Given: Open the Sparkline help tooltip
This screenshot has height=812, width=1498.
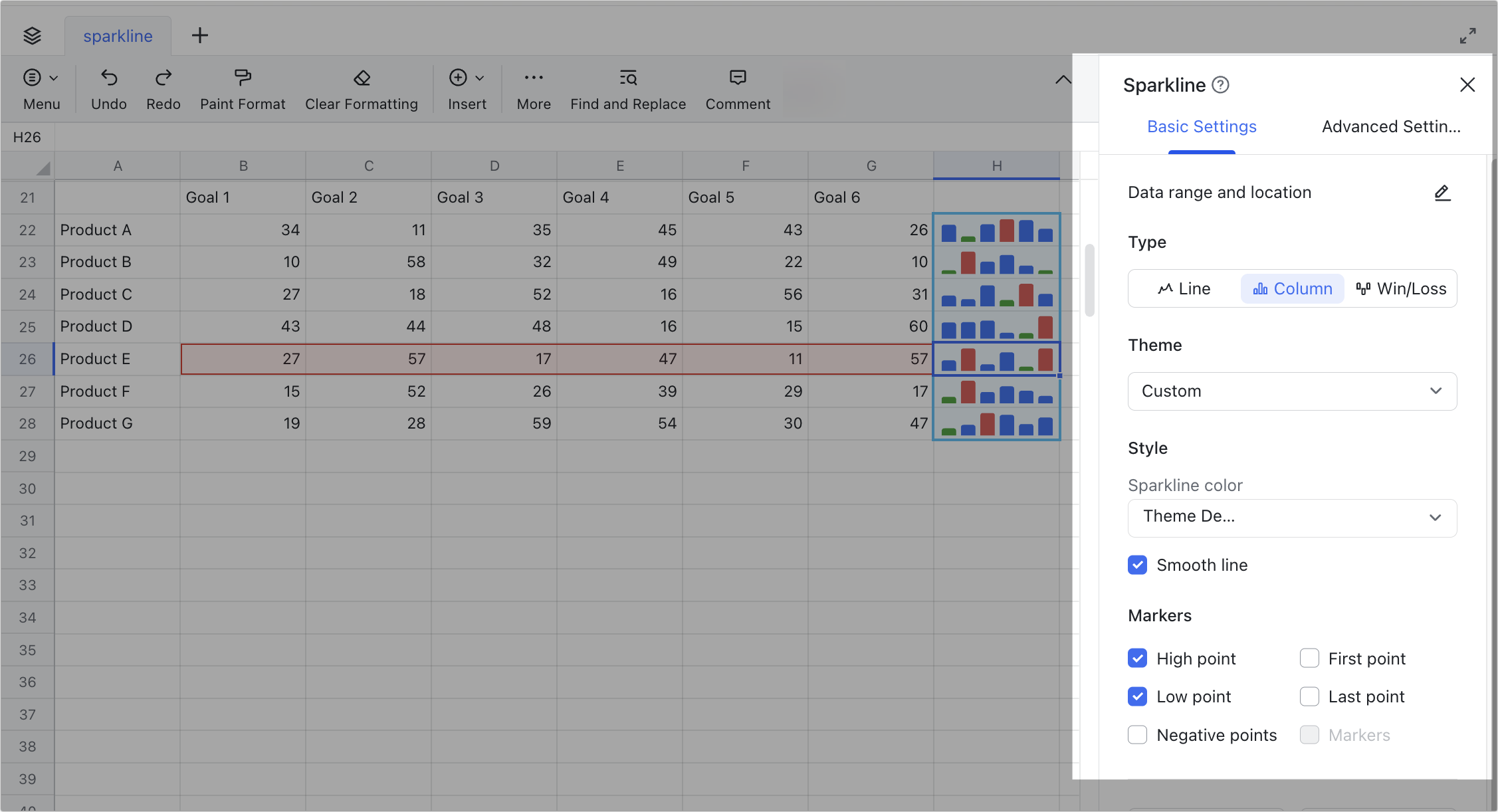Looking at the screenshot, I should 1221,84.
